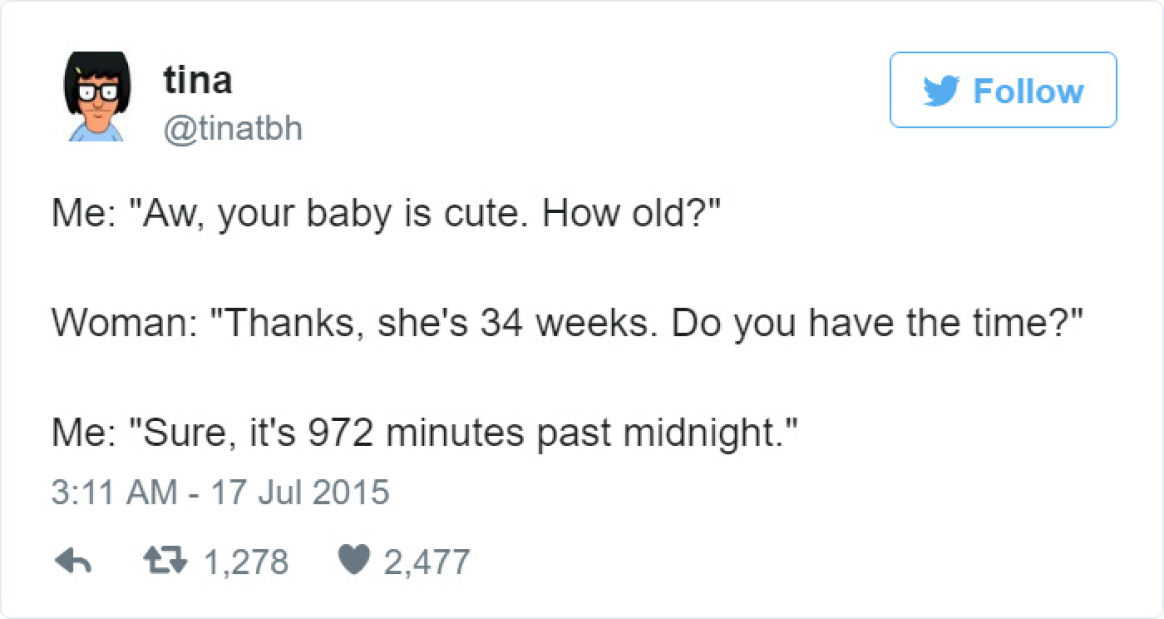This screenshot has width=1164, height=619.
Task: Open the tweet timestamp 3:11 AM link
Action: coord(114,492)
